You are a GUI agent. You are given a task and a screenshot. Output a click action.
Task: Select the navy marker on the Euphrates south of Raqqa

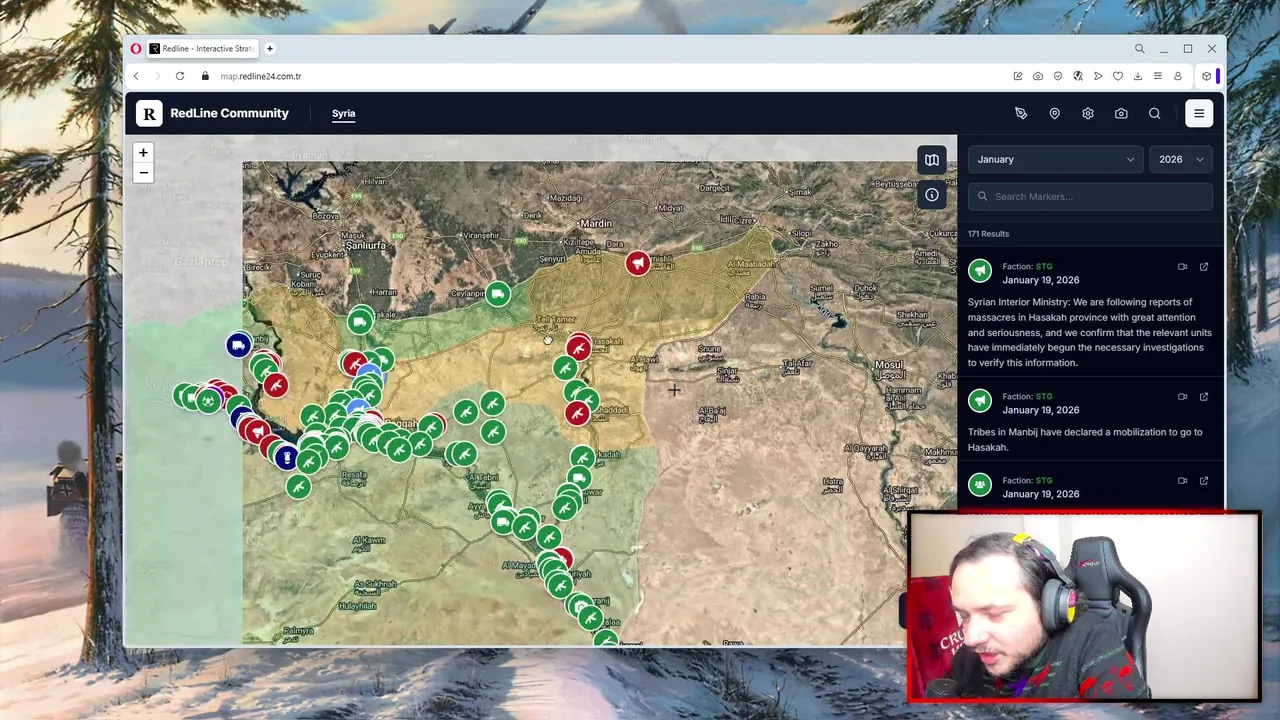click(x=286, y=457)
